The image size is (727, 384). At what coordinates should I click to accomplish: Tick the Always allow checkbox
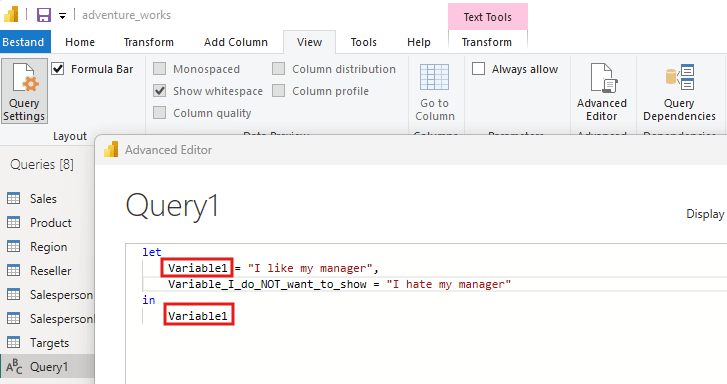coord(478,69)
